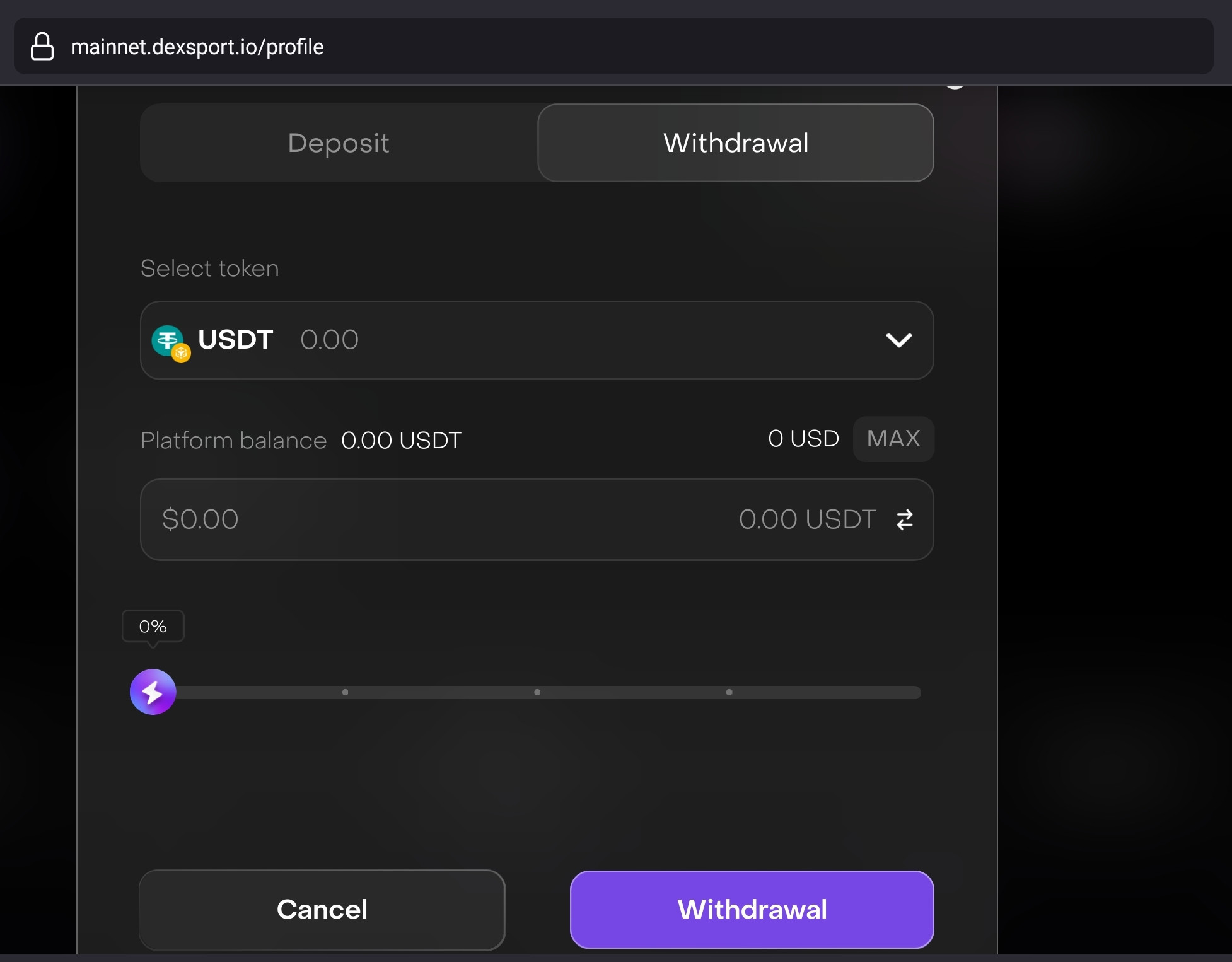
Task: Select the Withdrawal tab at top
Action: [x=735, y=143]
